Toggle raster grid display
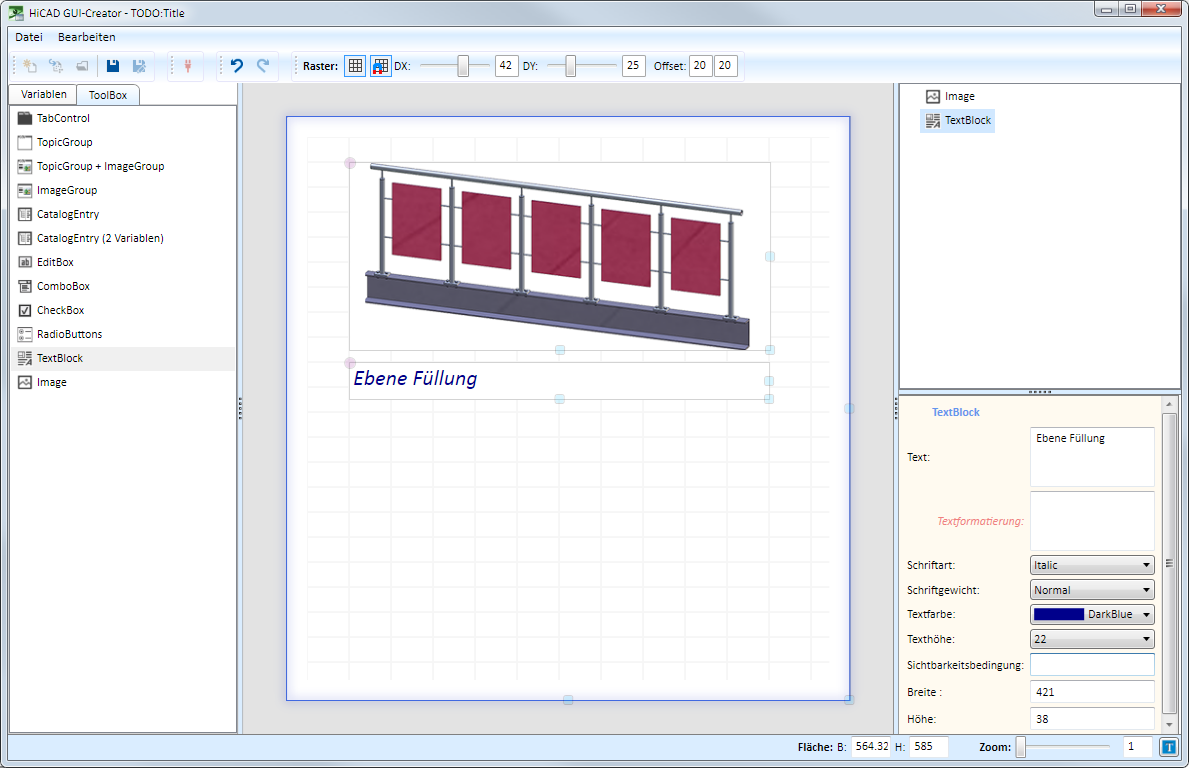The height and width of the screenshot is (768, 1189). tap(355, 66)
